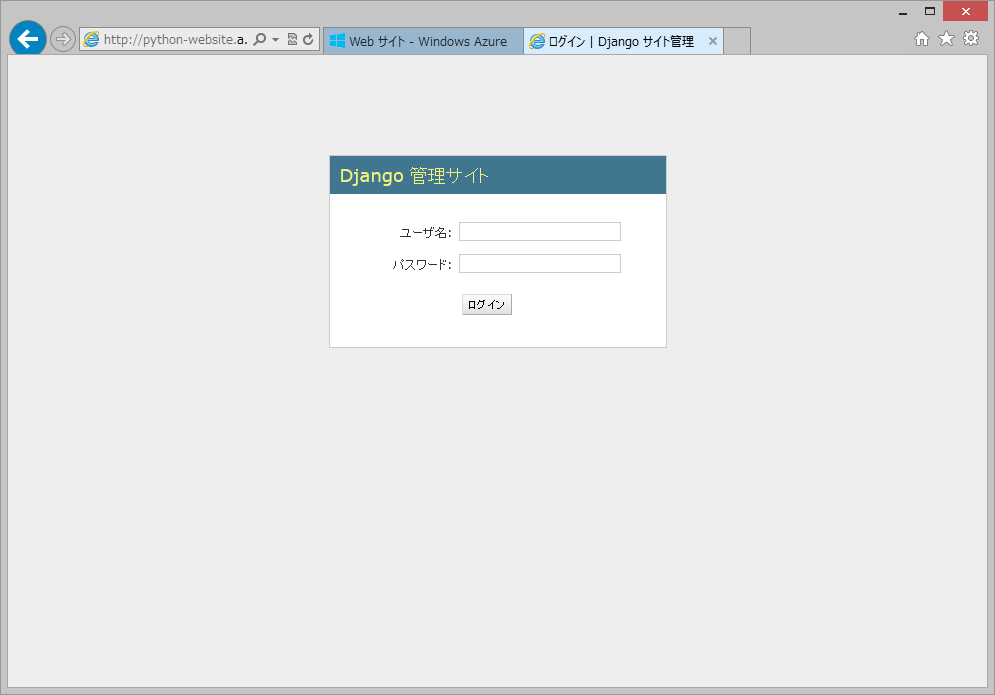Minimize the Internet Explorer window
Screen dimensions: 995x695
(903, 12)
